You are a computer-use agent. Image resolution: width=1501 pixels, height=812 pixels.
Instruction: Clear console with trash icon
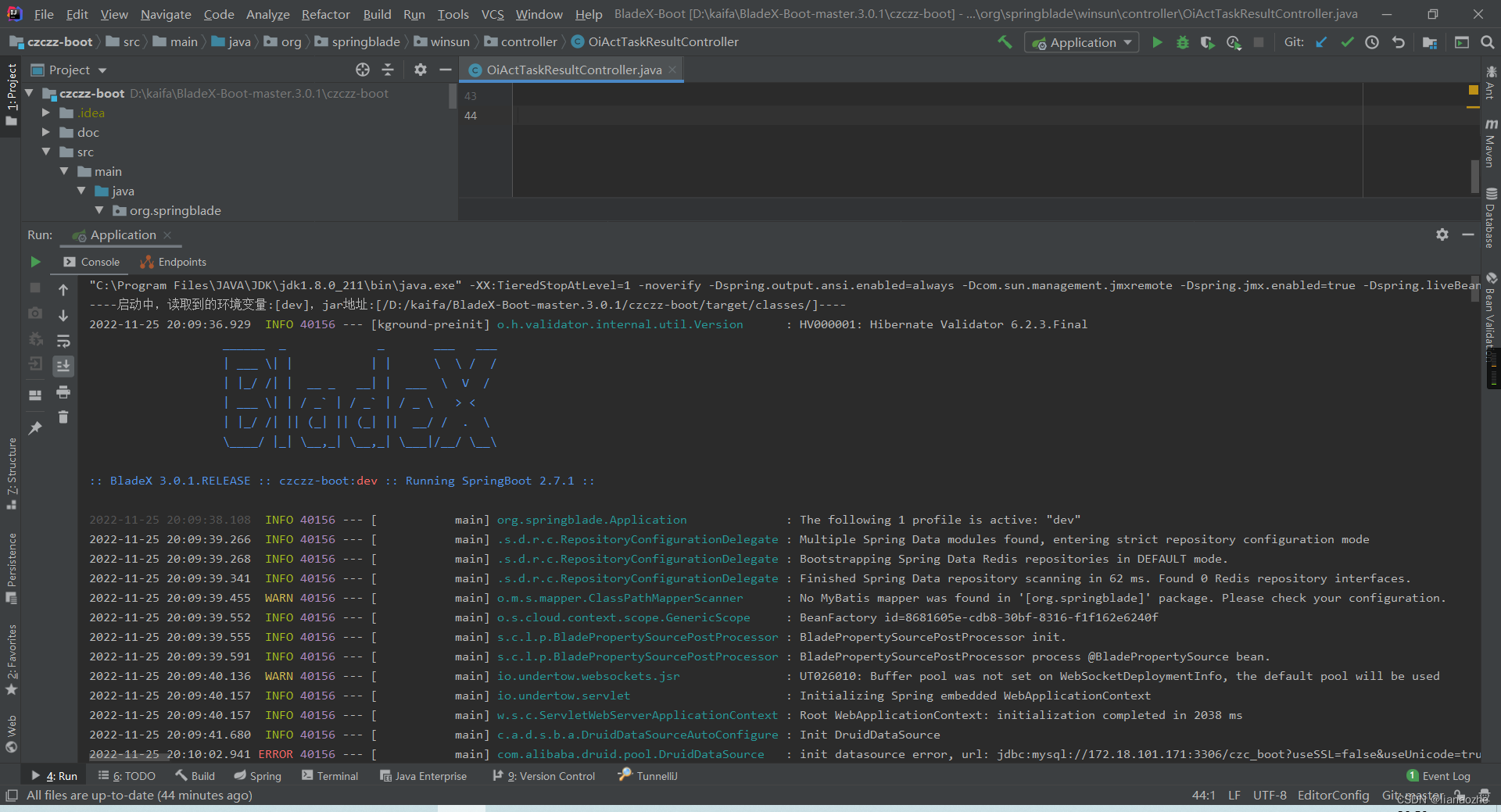[63, 417]
